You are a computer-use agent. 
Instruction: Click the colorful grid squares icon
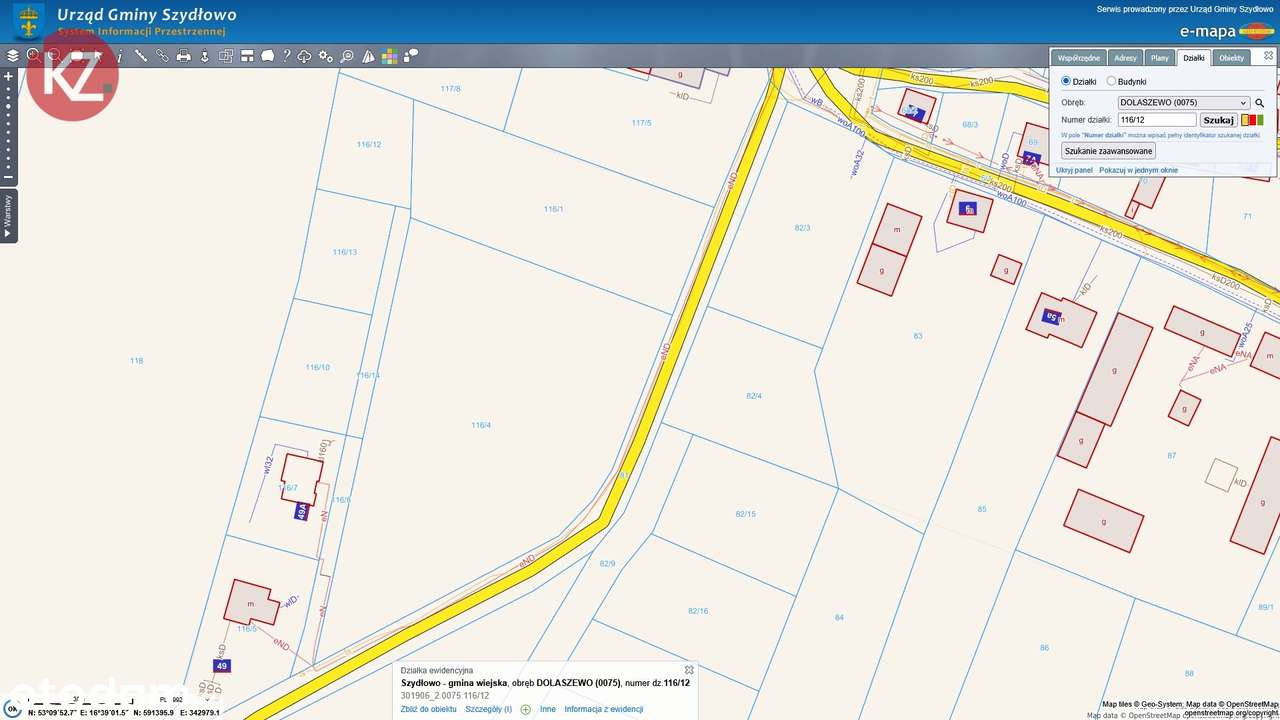click(390, 56)
